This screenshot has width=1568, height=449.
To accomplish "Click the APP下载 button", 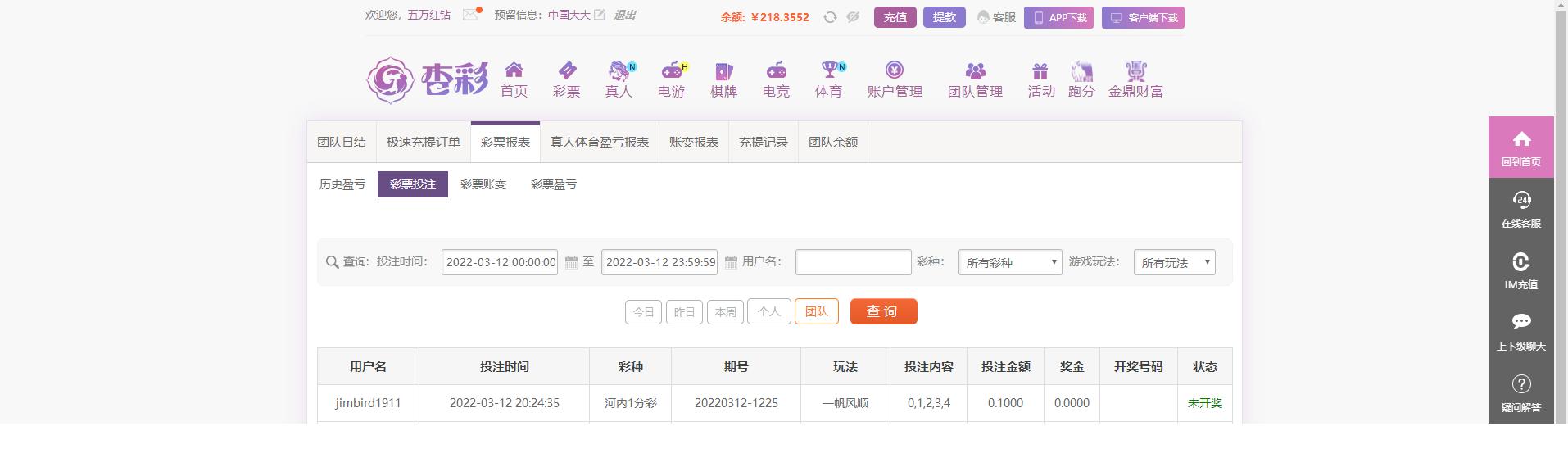I will [1058, 17].
